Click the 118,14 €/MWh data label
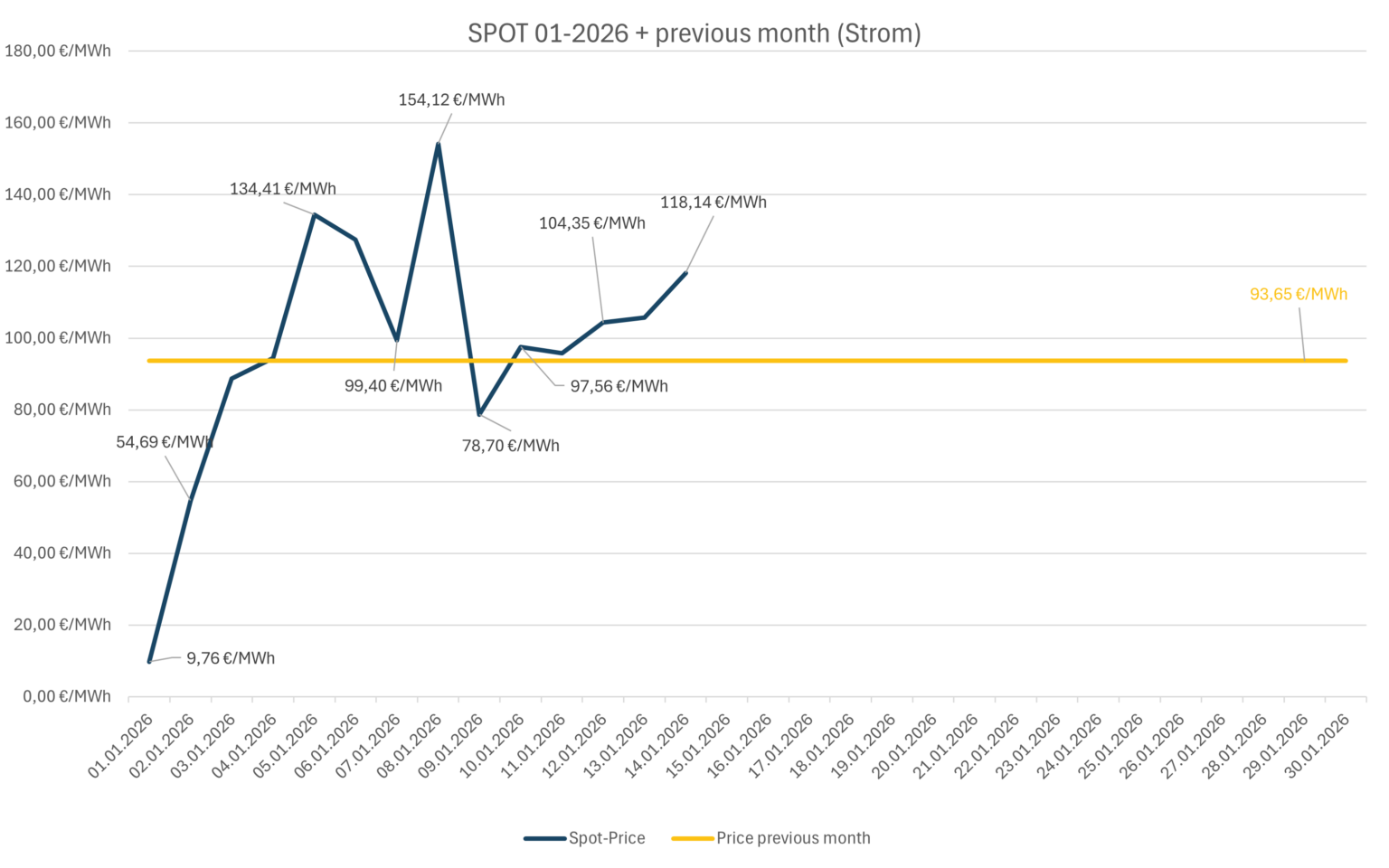Viewport: 1389px width, 868px height. pyautogui.click(x=713, y=203)
